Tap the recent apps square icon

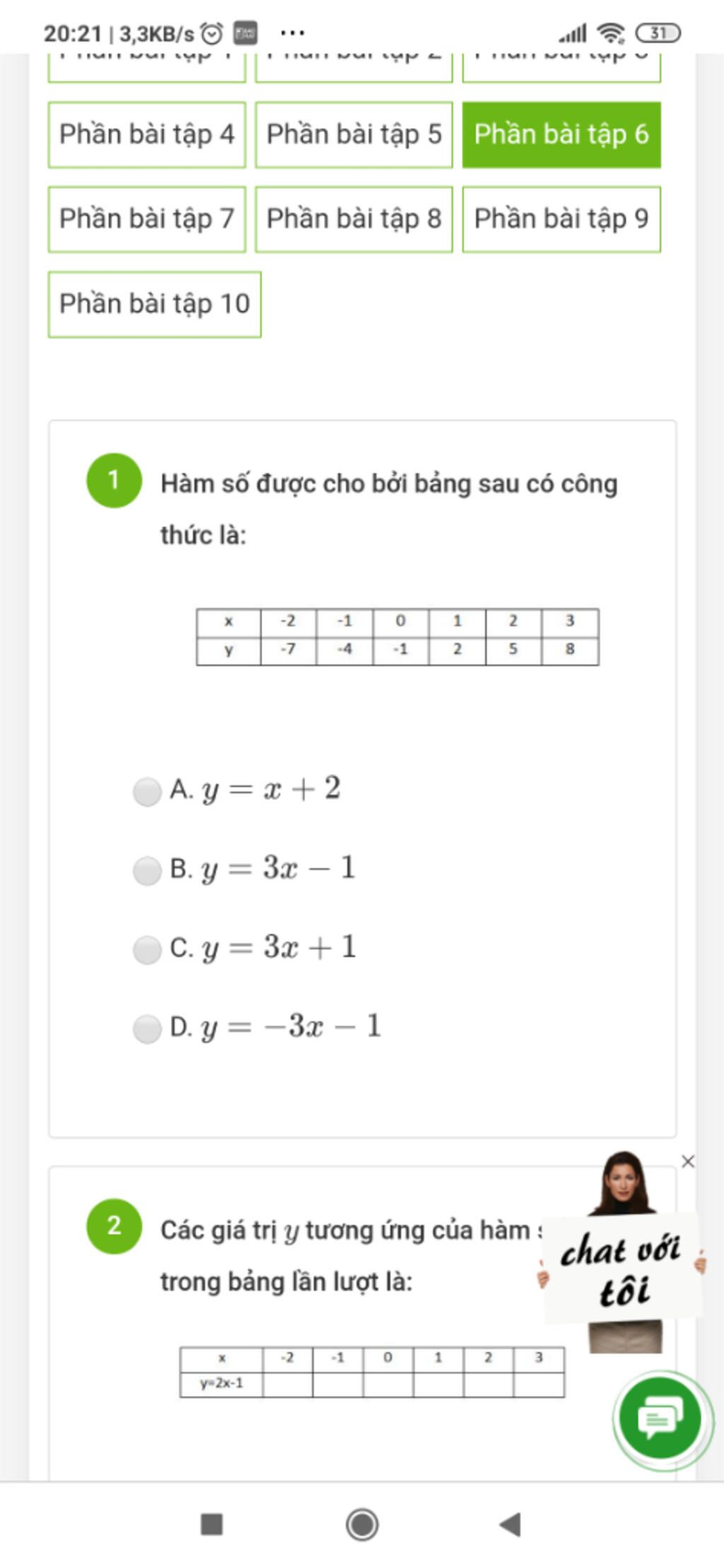click(x=212, y=1524)
